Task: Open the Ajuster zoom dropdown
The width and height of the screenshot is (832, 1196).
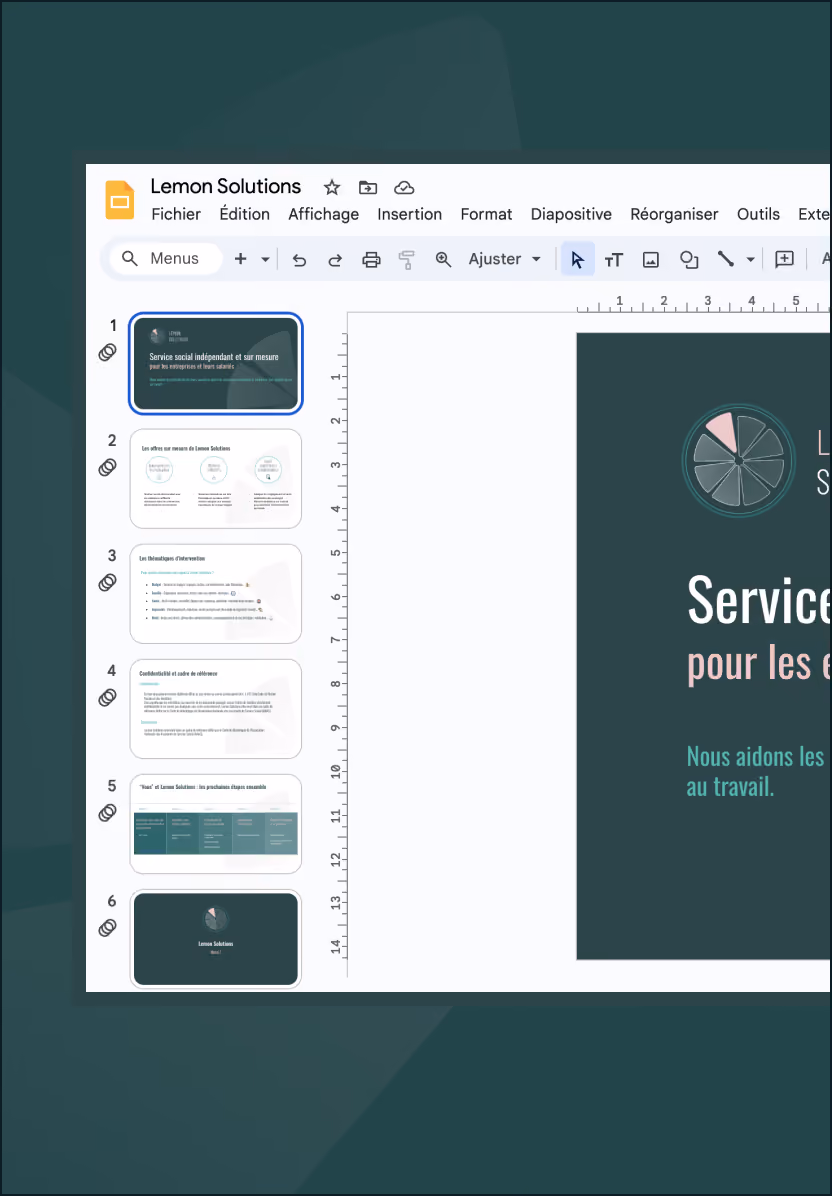Action: 505,259
